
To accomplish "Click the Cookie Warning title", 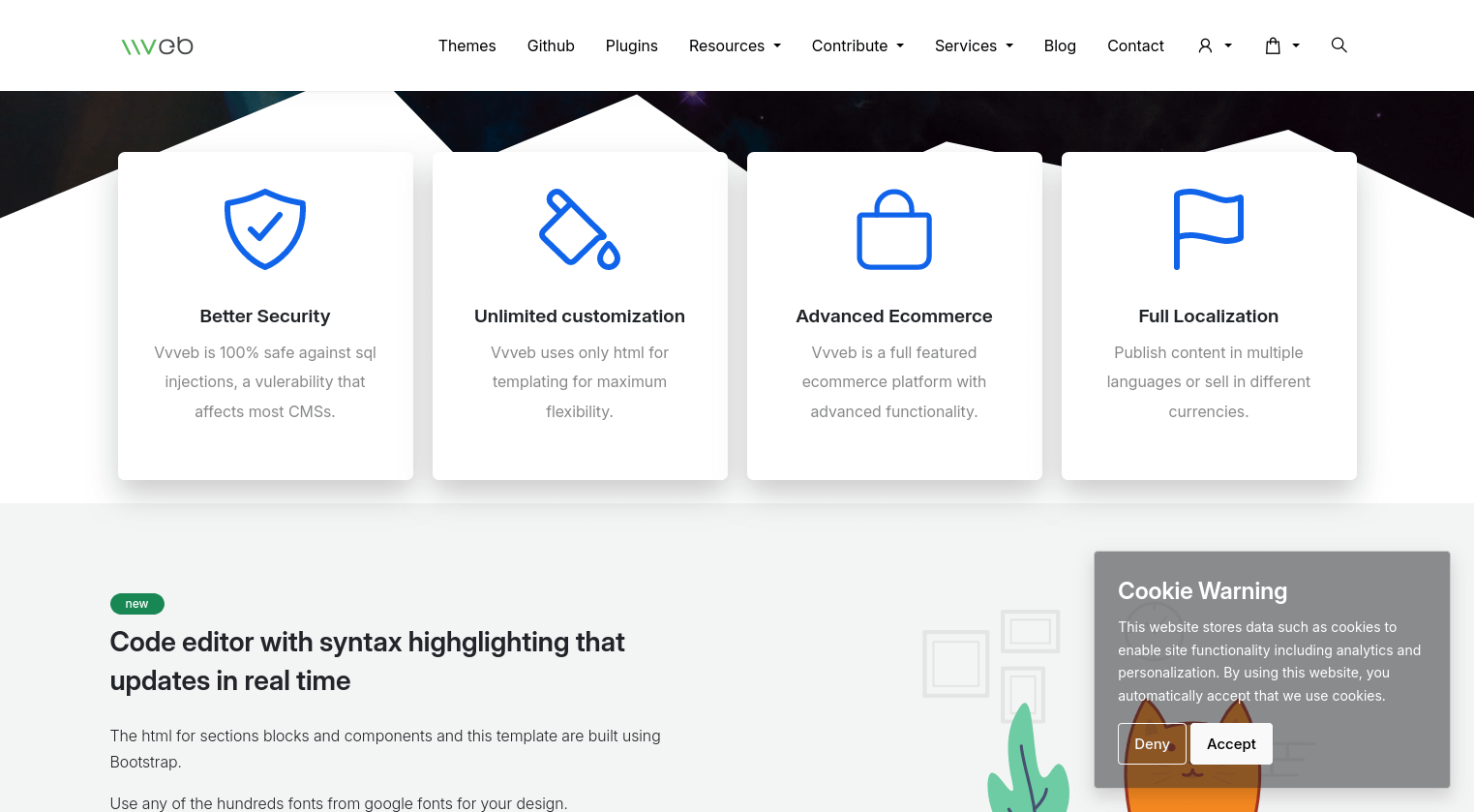I will coord(1203,590).
